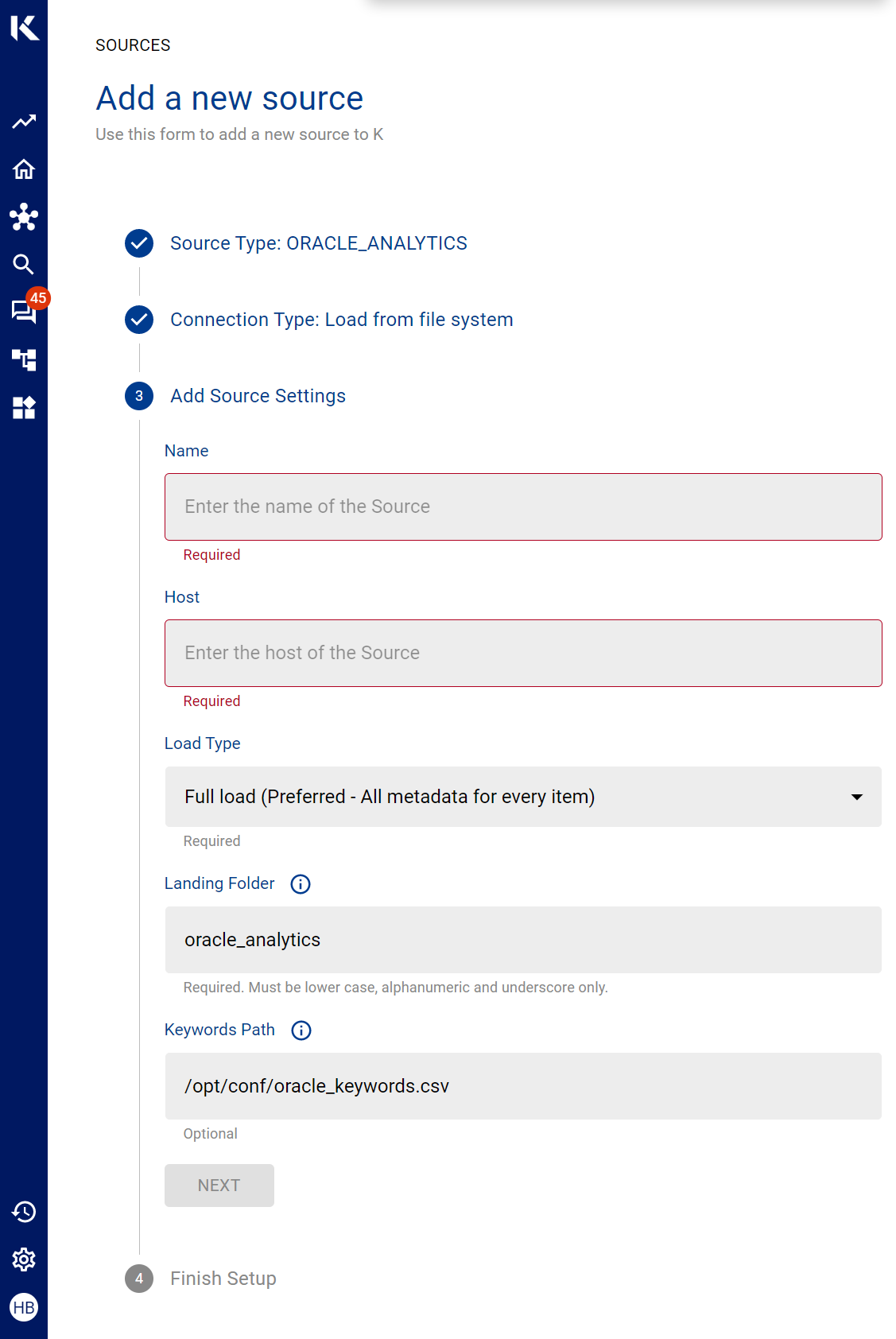Click the NEXT button

tap(219, 1186)
